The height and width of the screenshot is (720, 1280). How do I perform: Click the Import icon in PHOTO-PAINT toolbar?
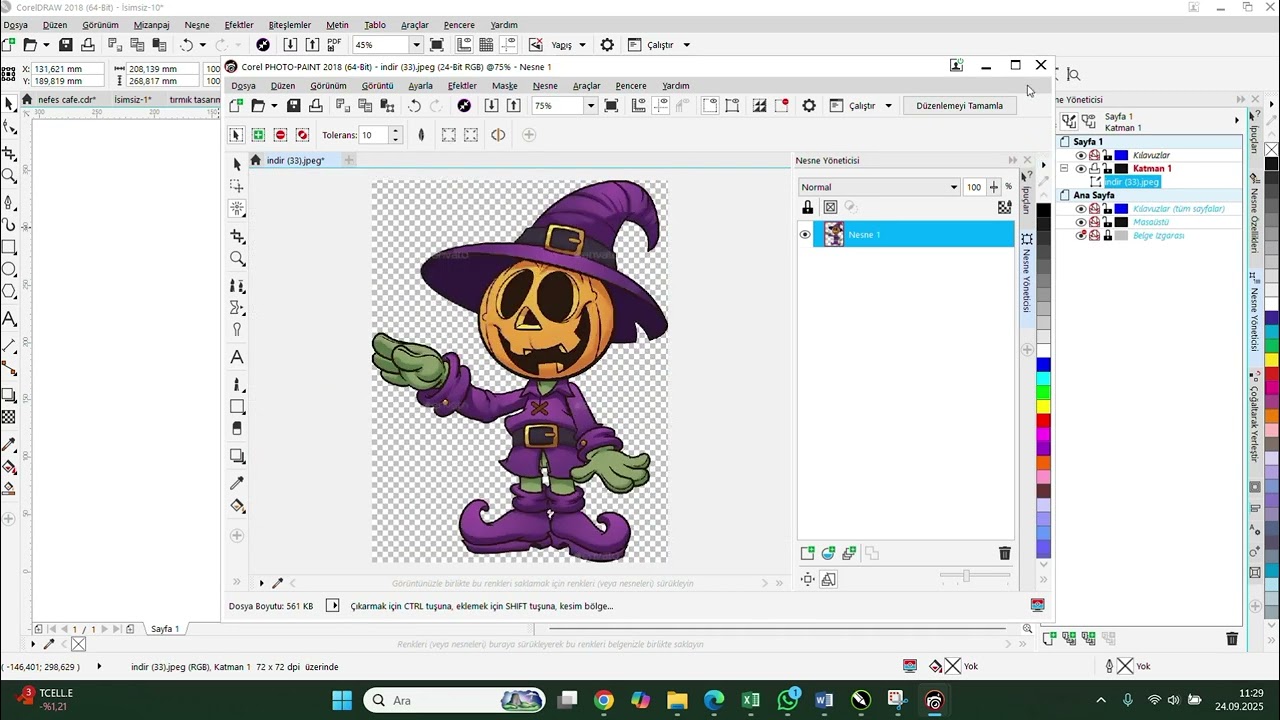pos(491,106)
